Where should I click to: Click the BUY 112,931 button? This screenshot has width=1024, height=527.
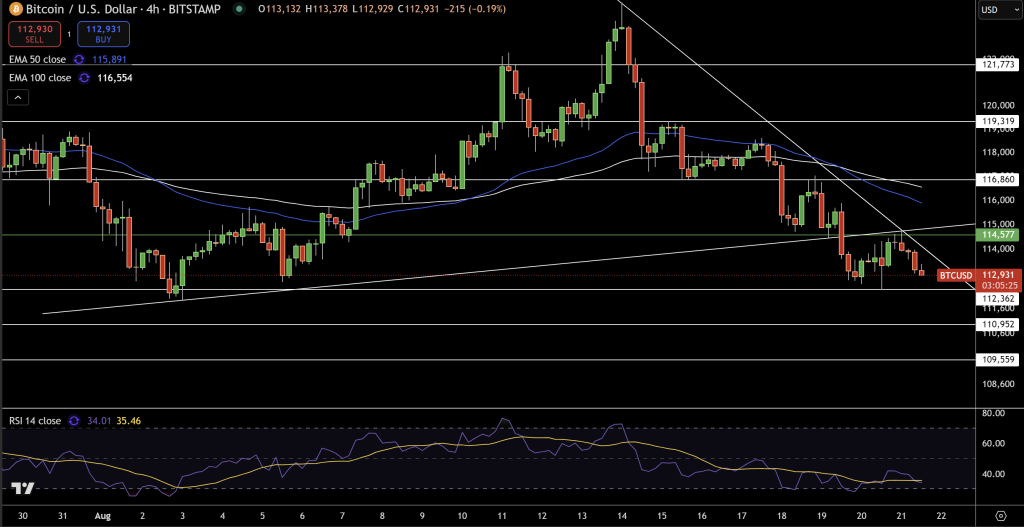[103, 34]
